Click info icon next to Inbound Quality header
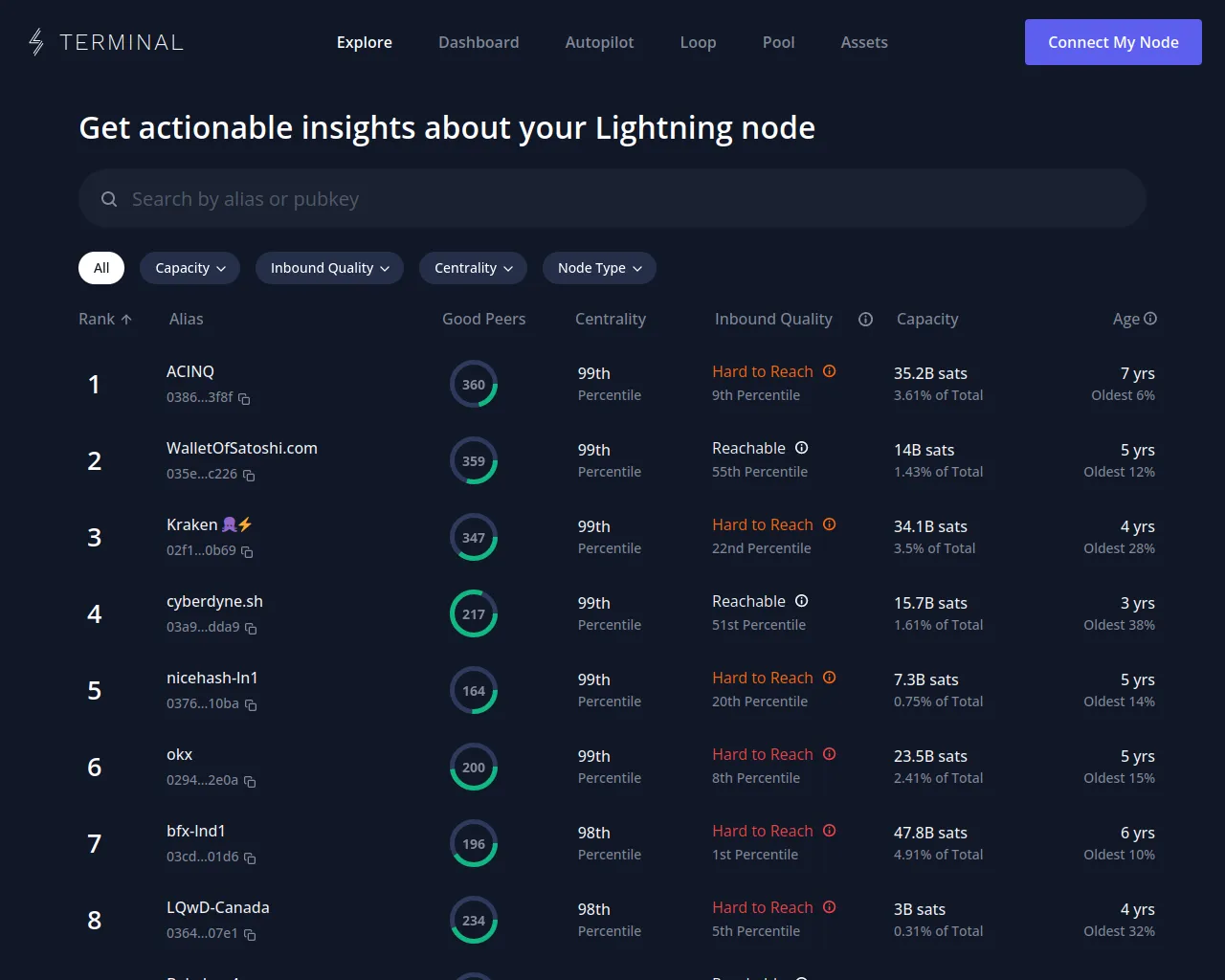 pos(865,320)
